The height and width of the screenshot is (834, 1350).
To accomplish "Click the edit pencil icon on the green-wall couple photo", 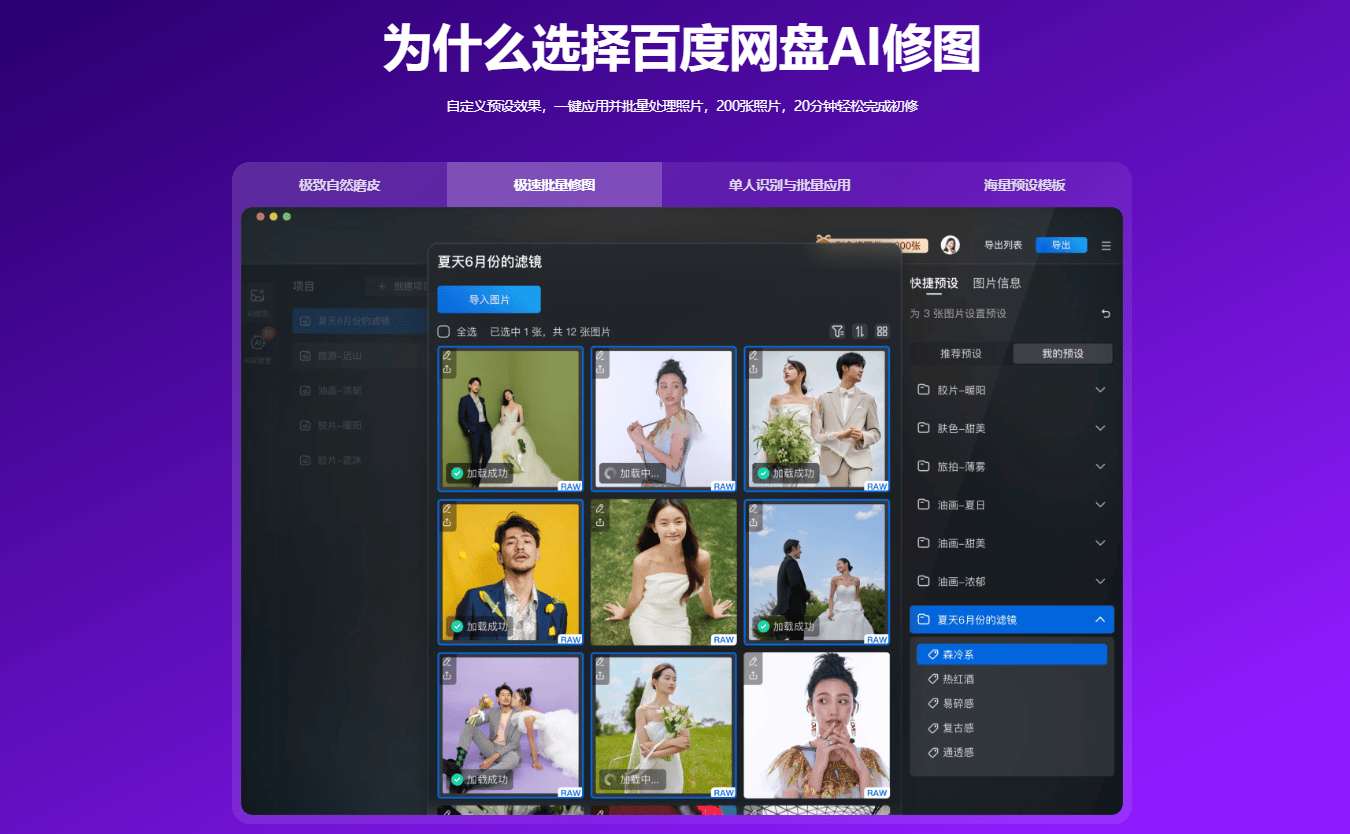I will (447, 356).
